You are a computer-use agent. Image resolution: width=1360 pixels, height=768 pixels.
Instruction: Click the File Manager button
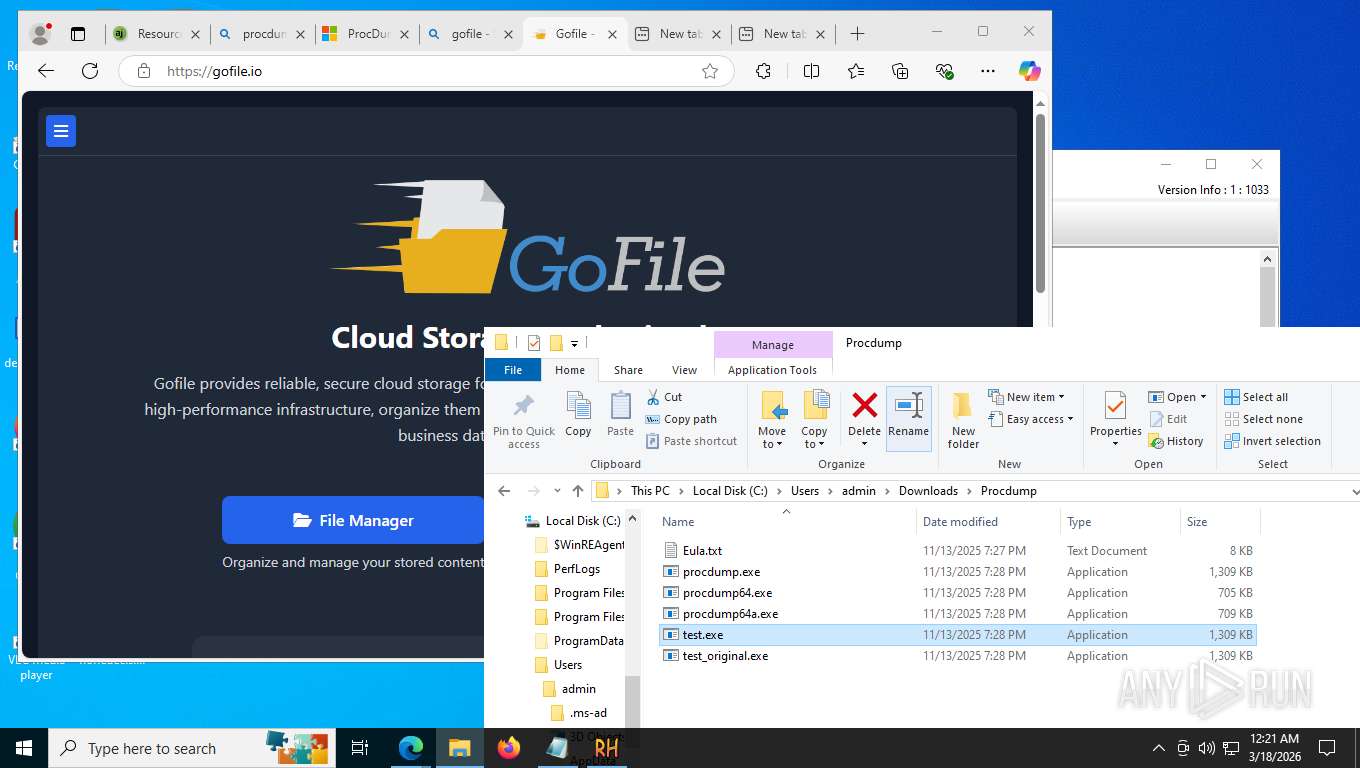pos(353,520)
